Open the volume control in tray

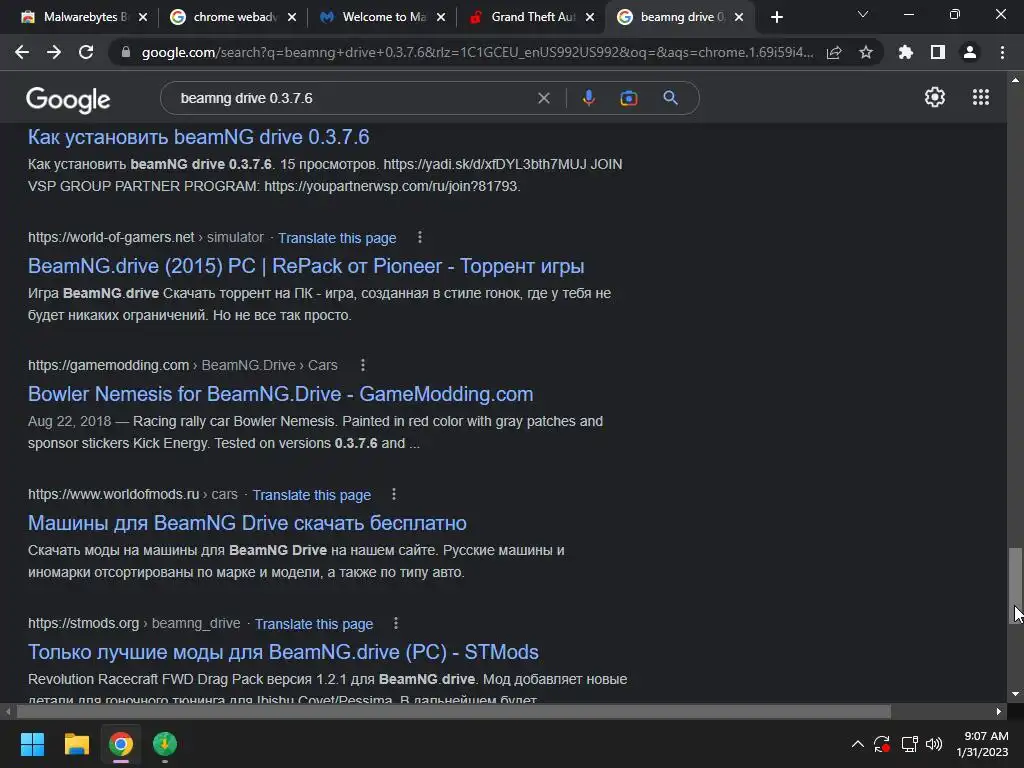934,744
